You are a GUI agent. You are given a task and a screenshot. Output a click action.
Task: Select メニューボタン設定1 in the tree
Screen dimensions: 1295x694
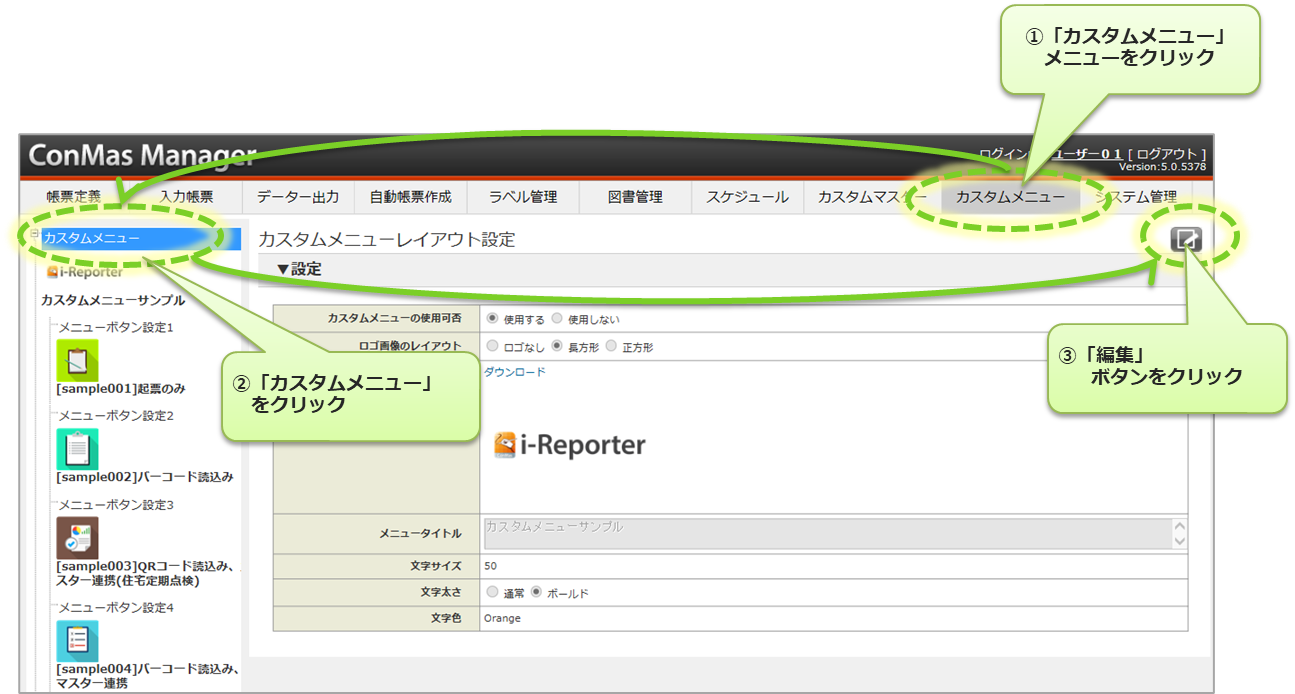tap(116, 327)
